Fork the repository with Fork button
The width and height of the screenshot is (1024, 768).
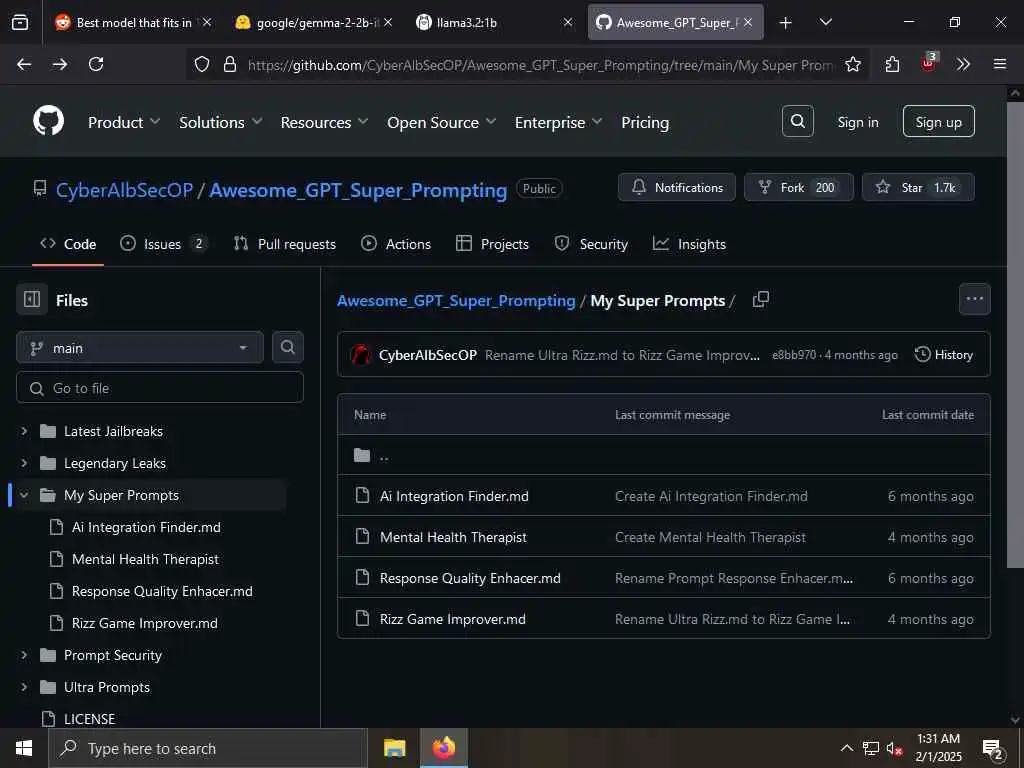(799, 187)
